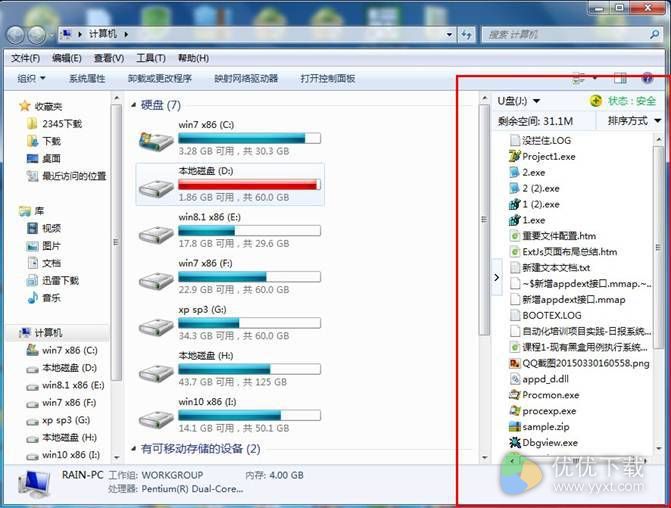The image size is (671, 508).
Task: Click 打开控制面板 toolbar button
Action: pos(328,78)
